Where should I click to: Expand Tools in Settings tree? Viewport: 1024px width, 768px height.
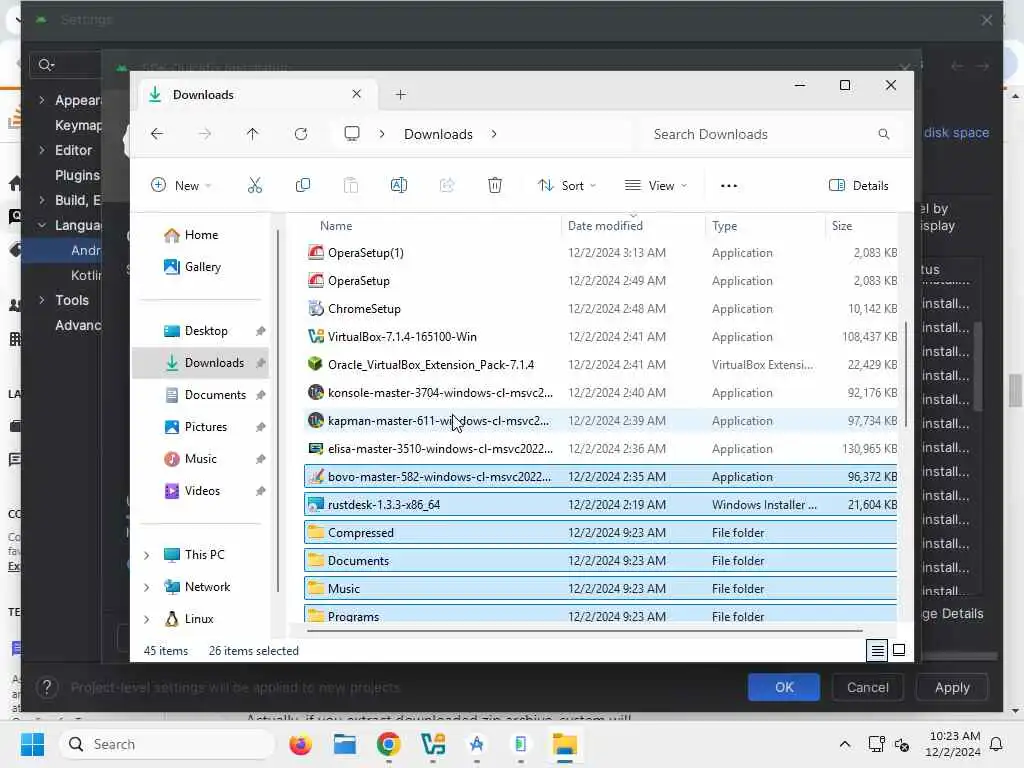pos(42,300)
